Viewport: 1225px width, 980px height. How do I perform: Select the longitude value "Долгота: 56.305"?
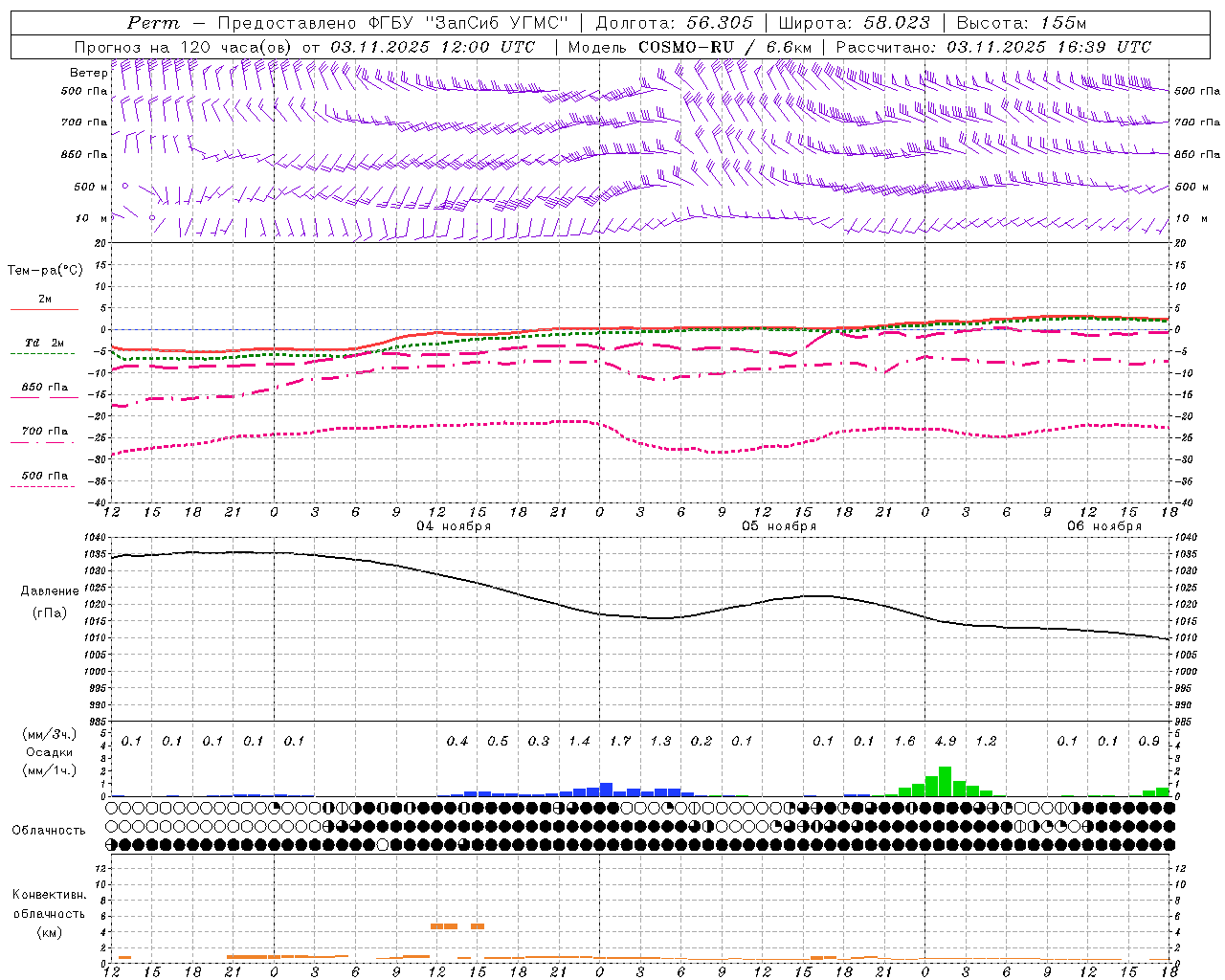pyautogui.click(x=675, y=23)
